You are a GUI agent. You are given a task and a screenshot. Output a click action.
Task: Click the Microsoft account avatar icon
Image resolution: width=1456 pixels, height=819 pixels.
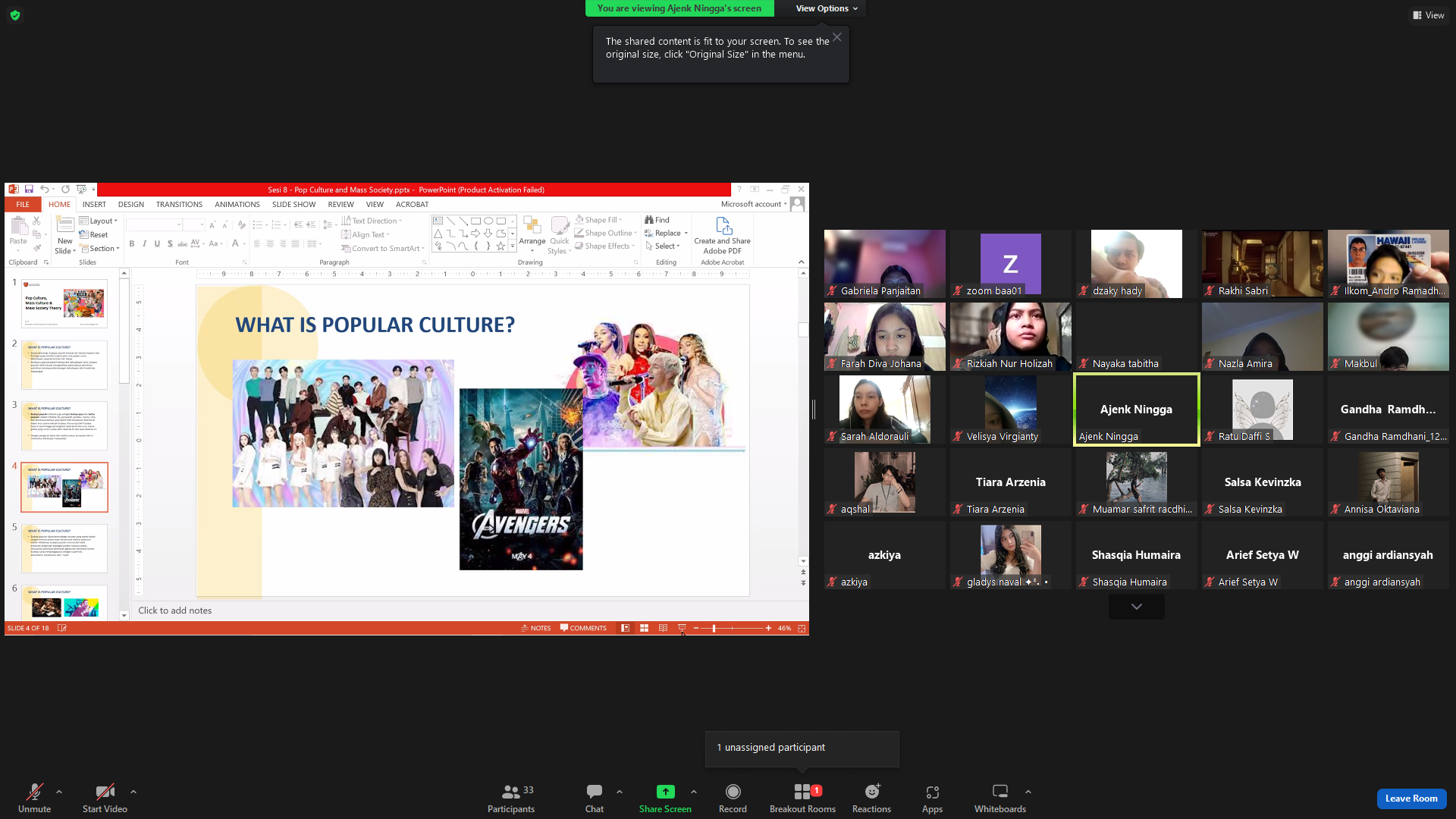(x=797, y=204)
